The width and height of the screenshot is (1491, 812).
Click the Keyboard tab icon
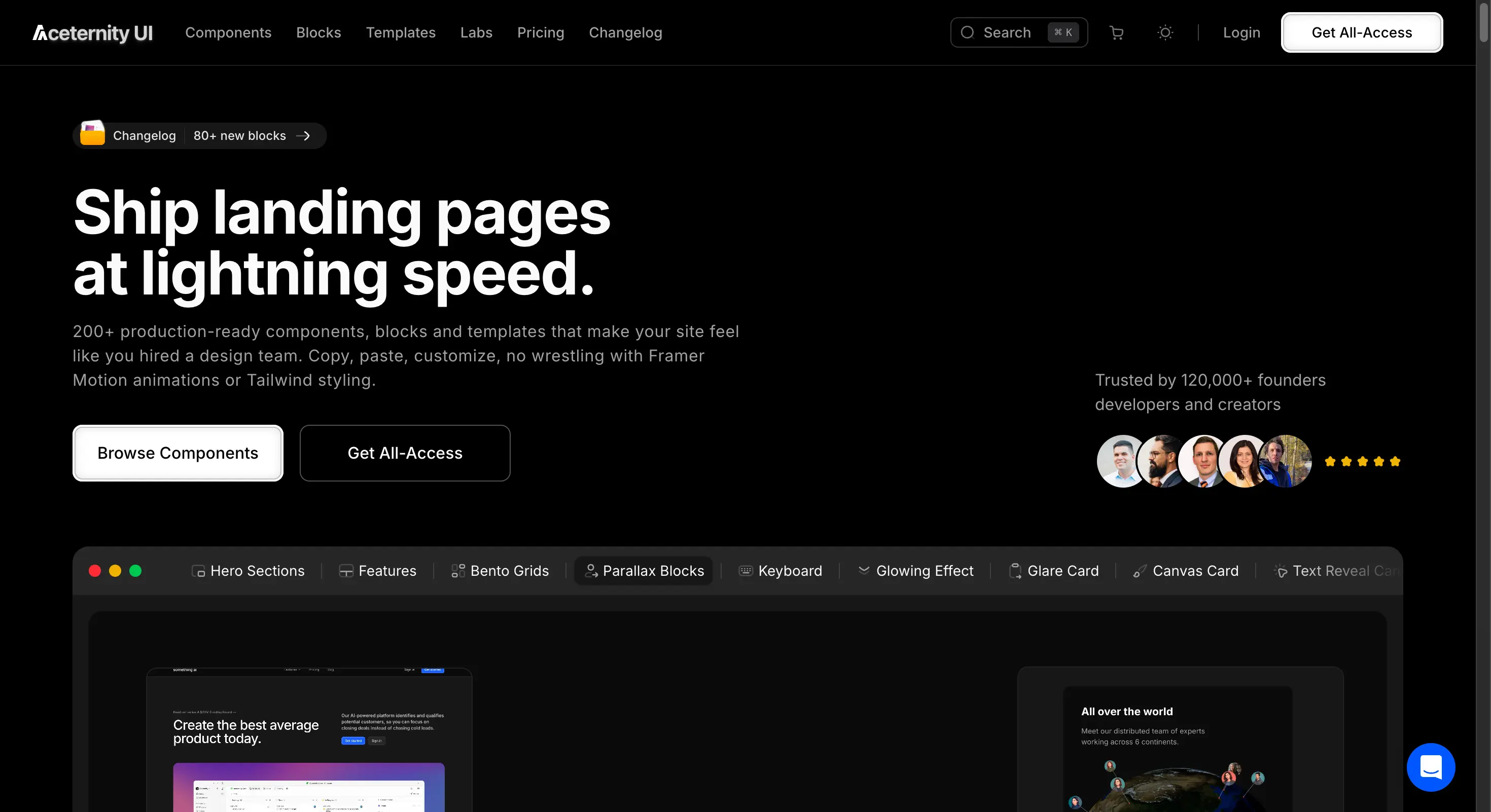tap(745, 571)
